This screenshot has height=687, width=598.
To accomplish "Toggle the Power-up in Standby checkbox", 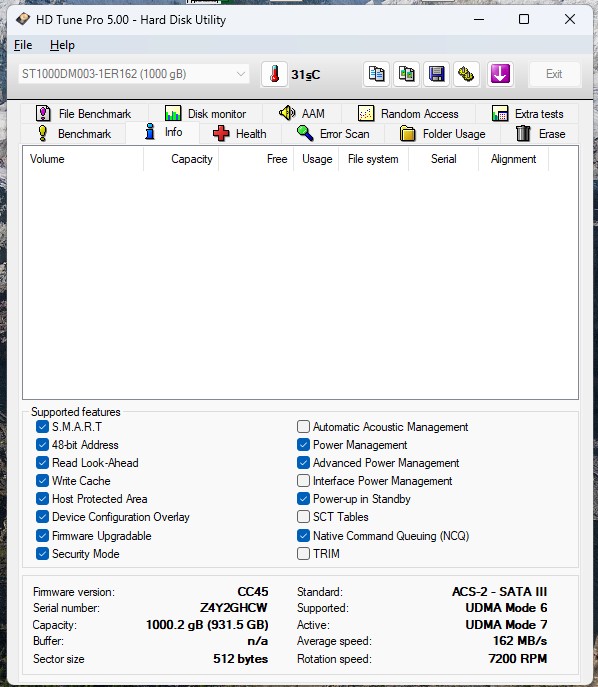I will pos(303,499).
